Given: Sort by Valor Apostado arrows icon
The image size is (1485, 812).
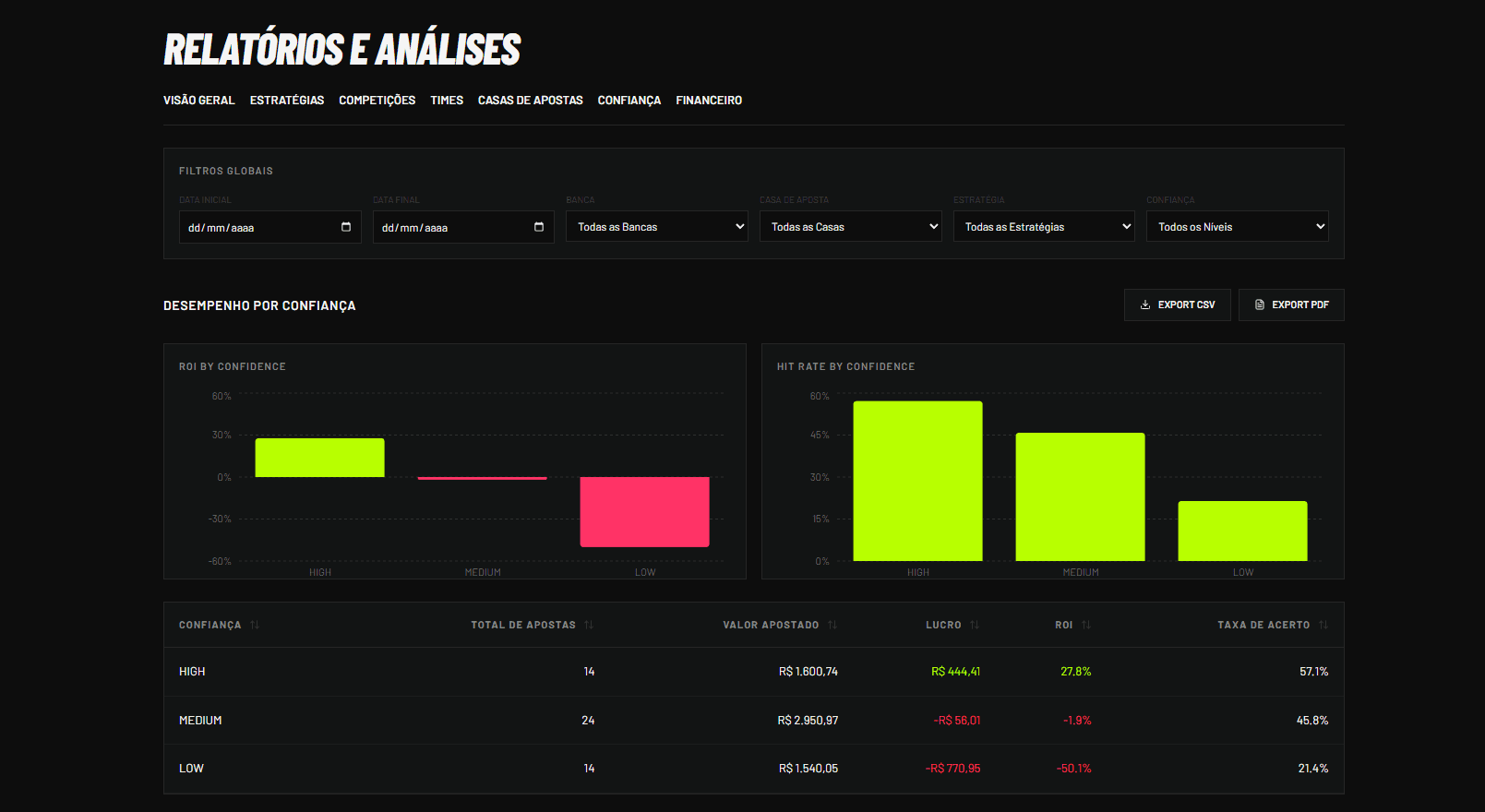Looking at the screenshot, I should coord(832,625).
